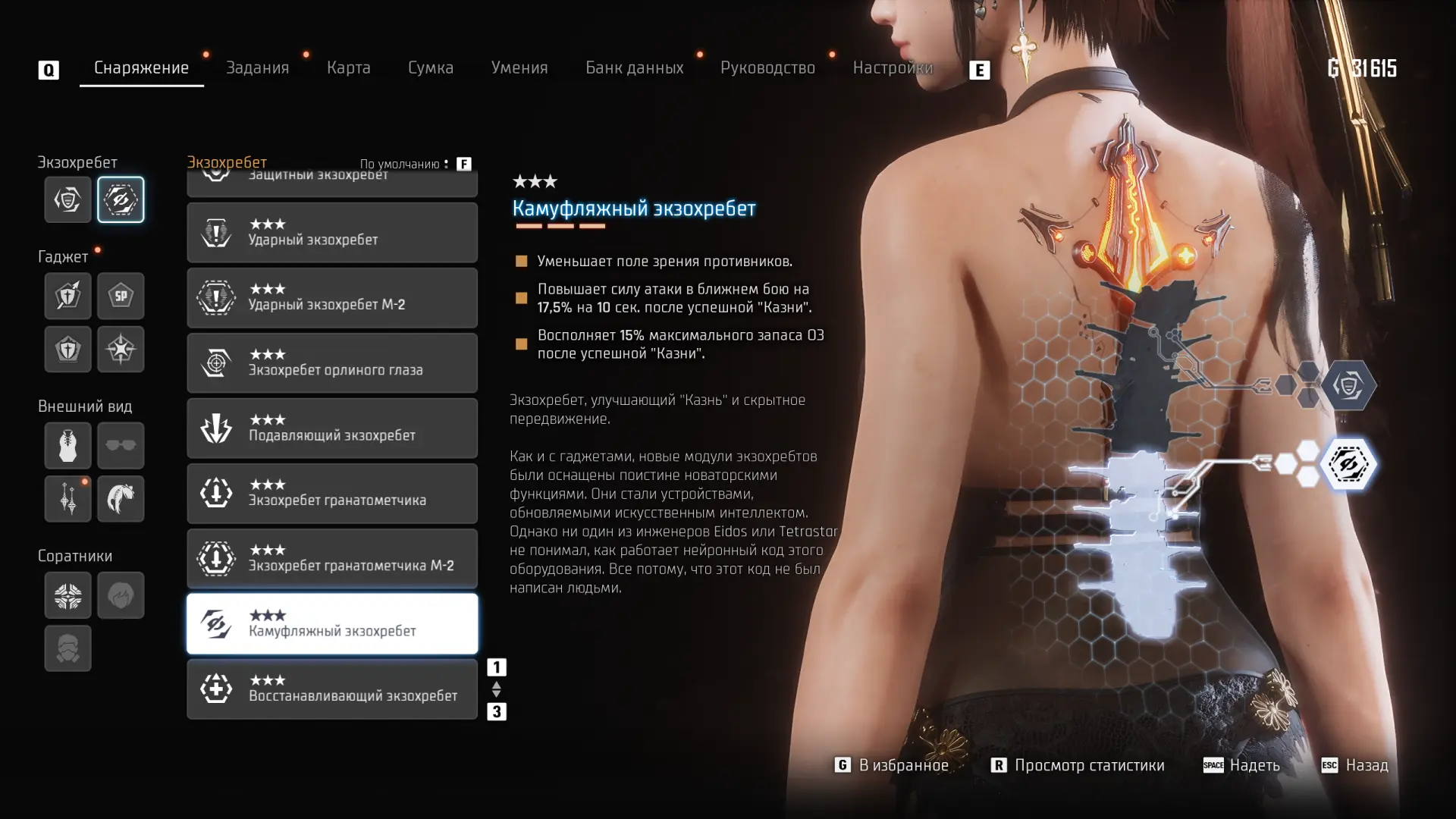The image size is (1456, 819).
Task: Switch to the Банк данных tab
Action: [x=634, y=67]
